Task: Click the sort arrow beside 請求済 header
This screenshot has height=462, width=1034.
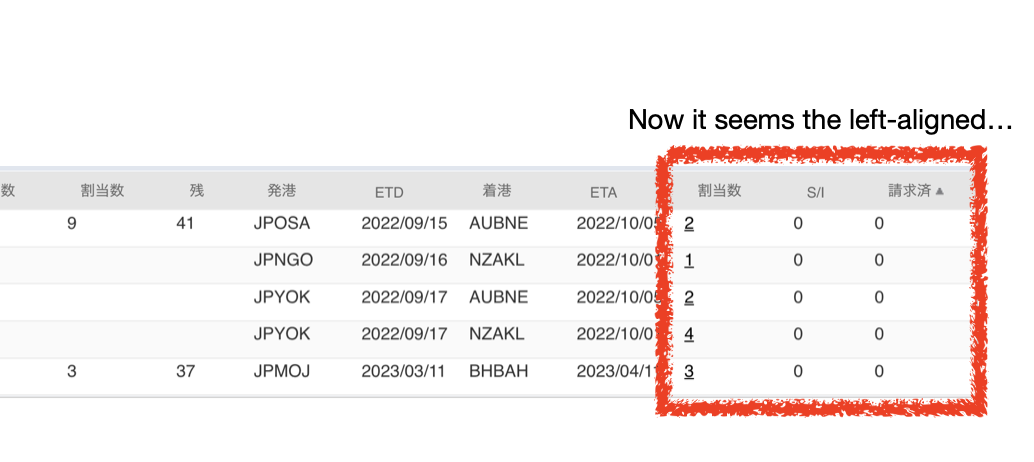Action: 940,191
